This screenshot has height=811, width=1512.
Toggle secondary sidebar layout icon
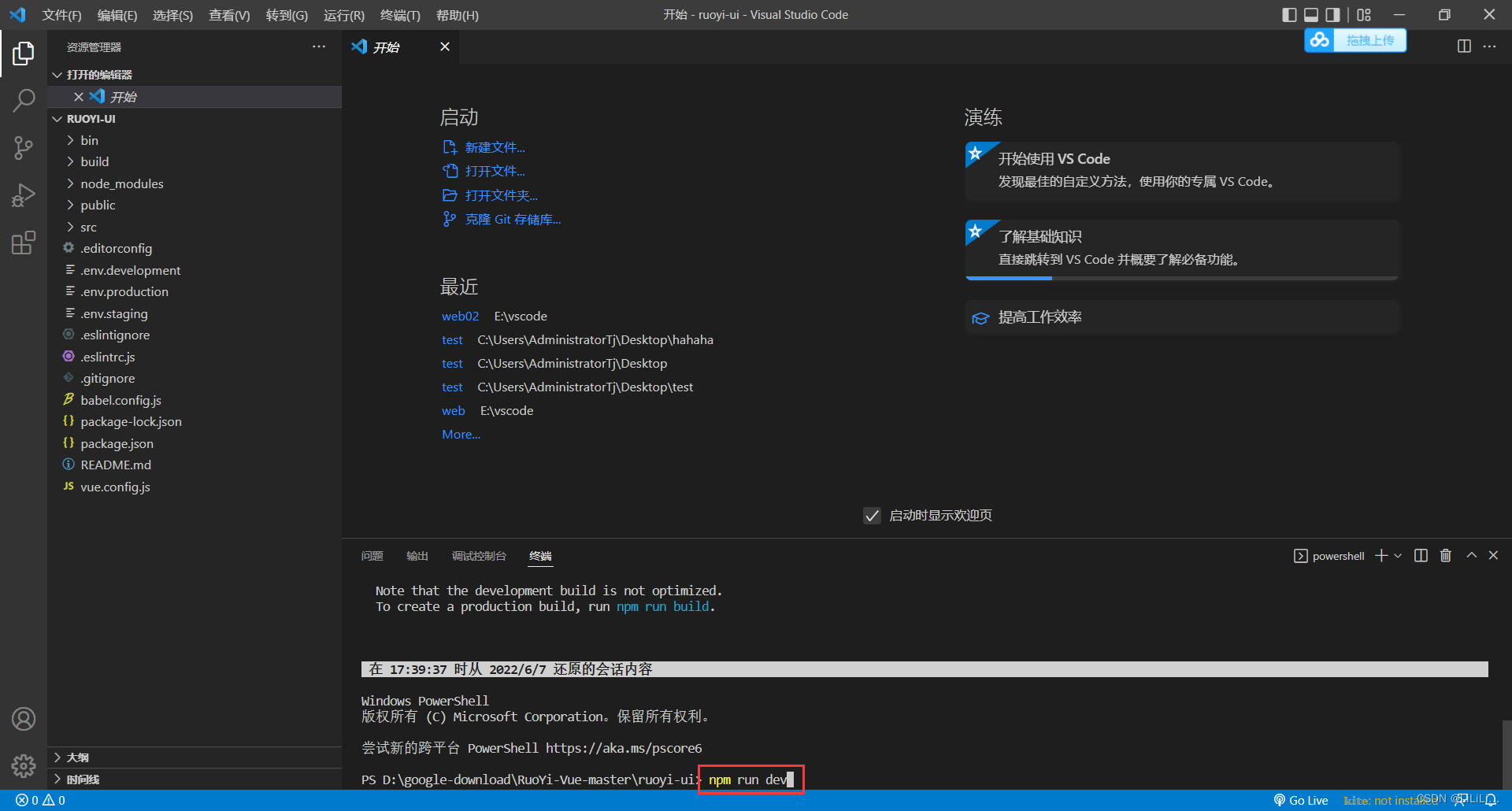[1332, 14]
